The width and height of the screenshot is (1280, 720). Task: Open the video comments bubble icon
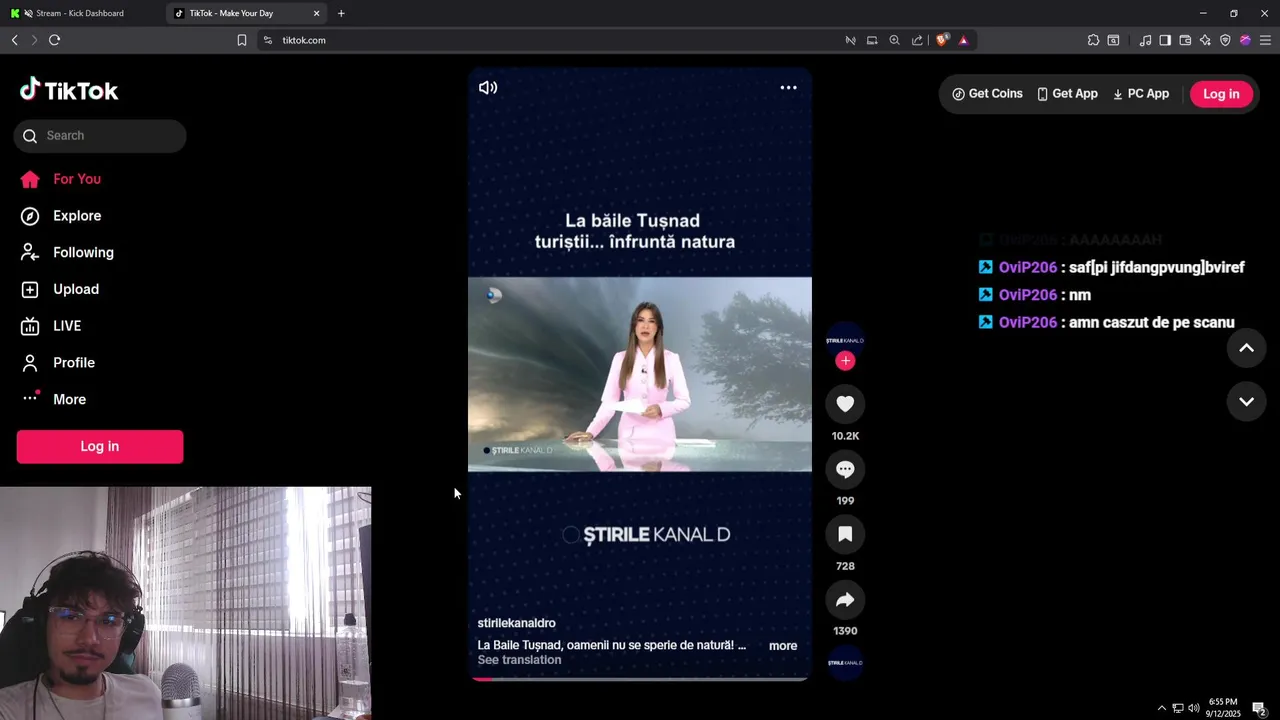tap(845, 469)
